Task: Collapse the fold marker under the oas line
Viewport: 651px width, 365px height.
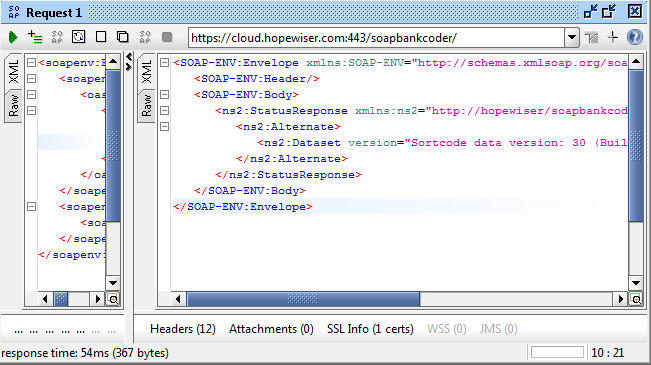Action: coord(31,110)
